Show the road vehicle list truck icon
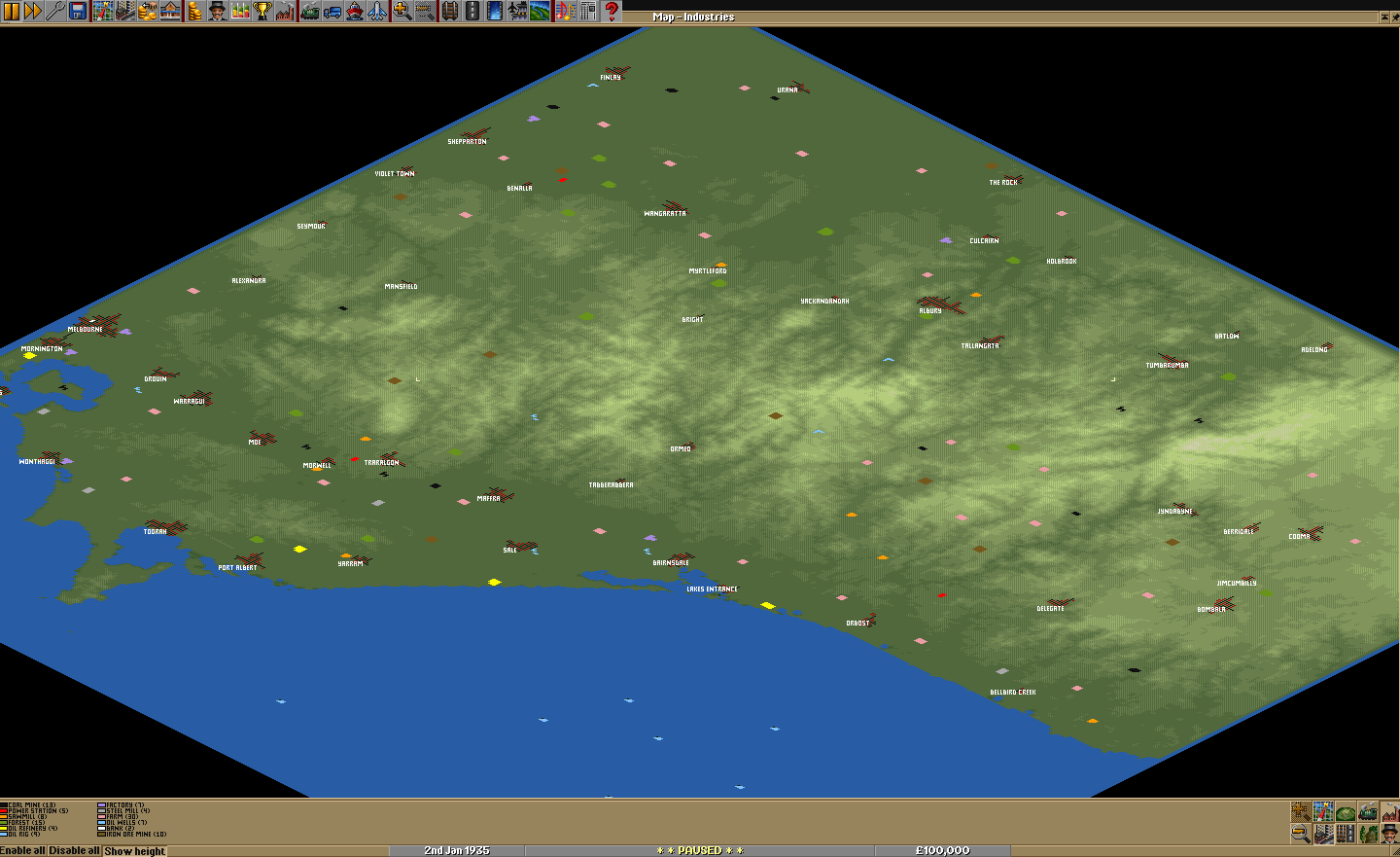This screenshot has width=1400, height=857. click(332, 11)
